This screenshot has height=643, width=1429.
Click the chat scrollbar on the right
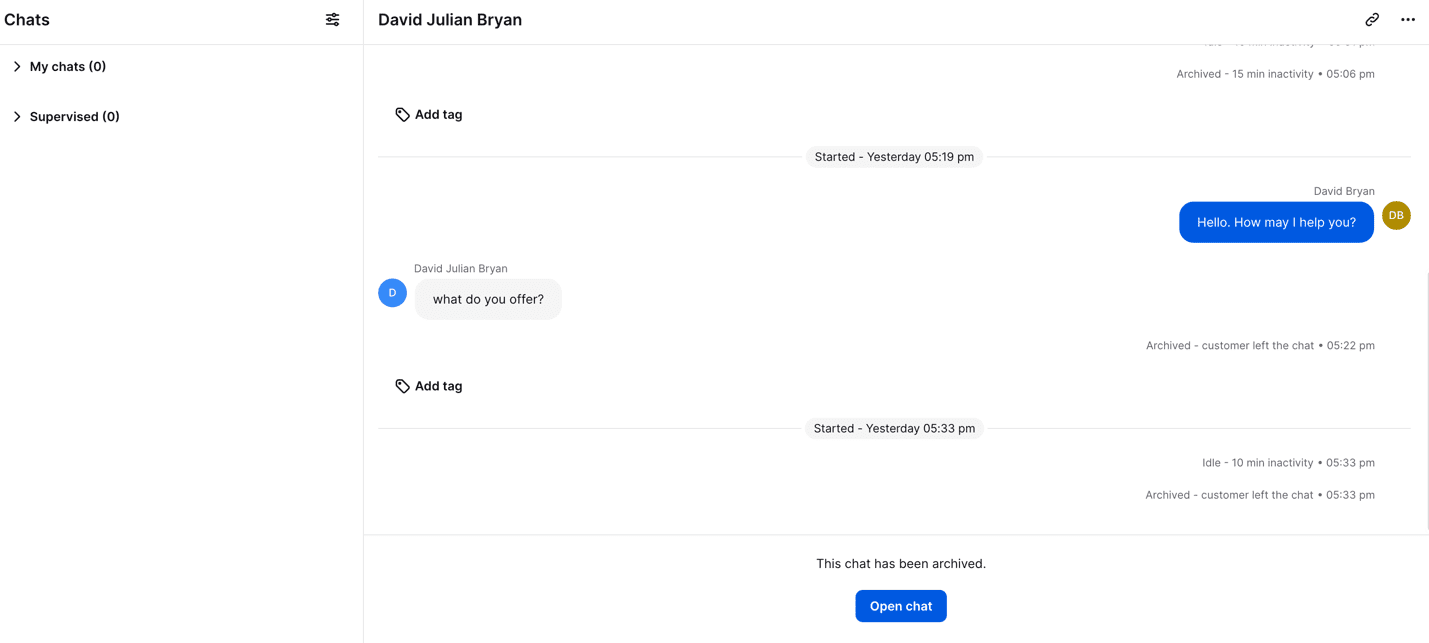coord(1427,400)
